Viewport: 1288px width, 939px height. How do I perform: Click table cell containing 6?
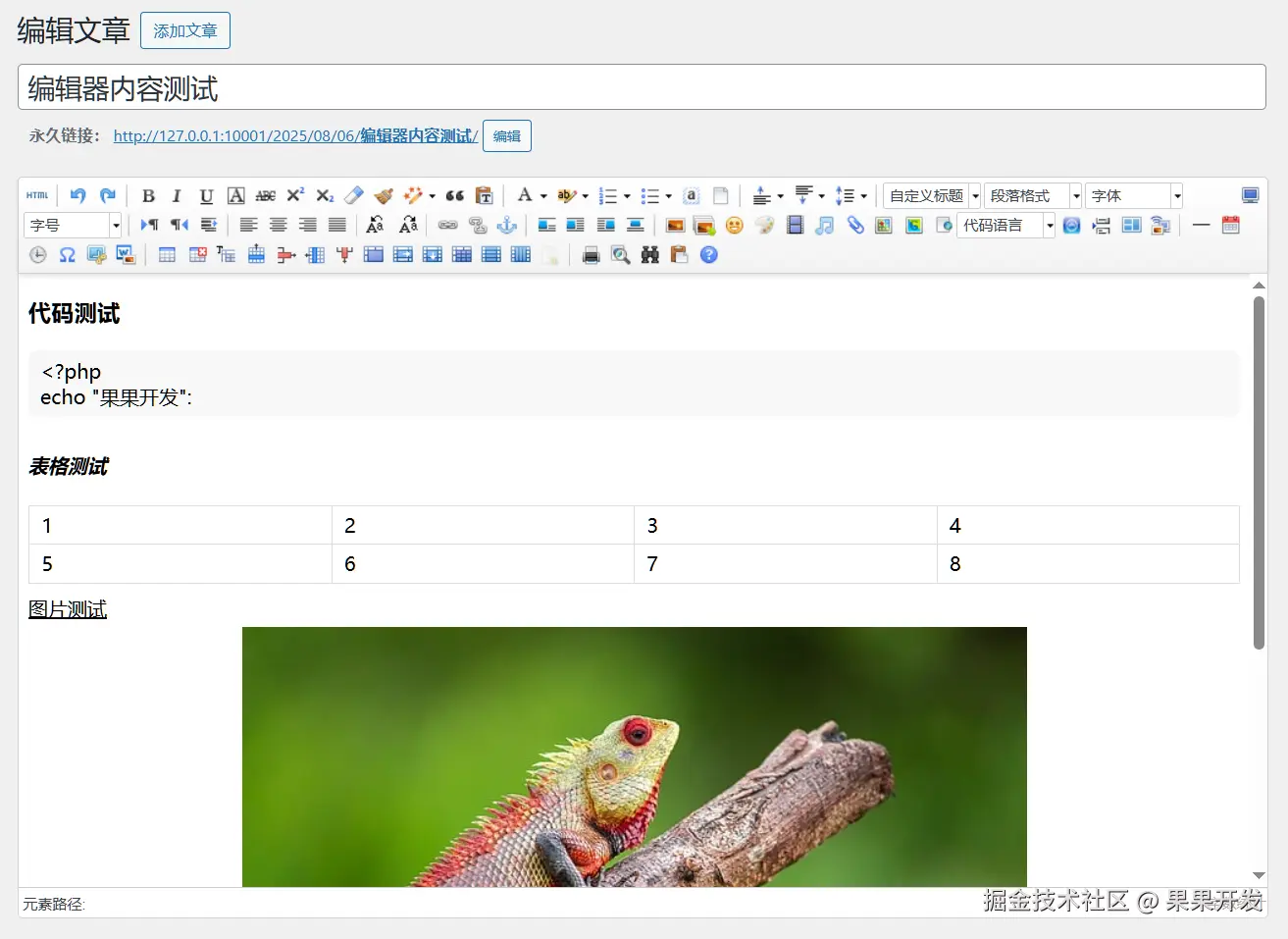[483, 564]
